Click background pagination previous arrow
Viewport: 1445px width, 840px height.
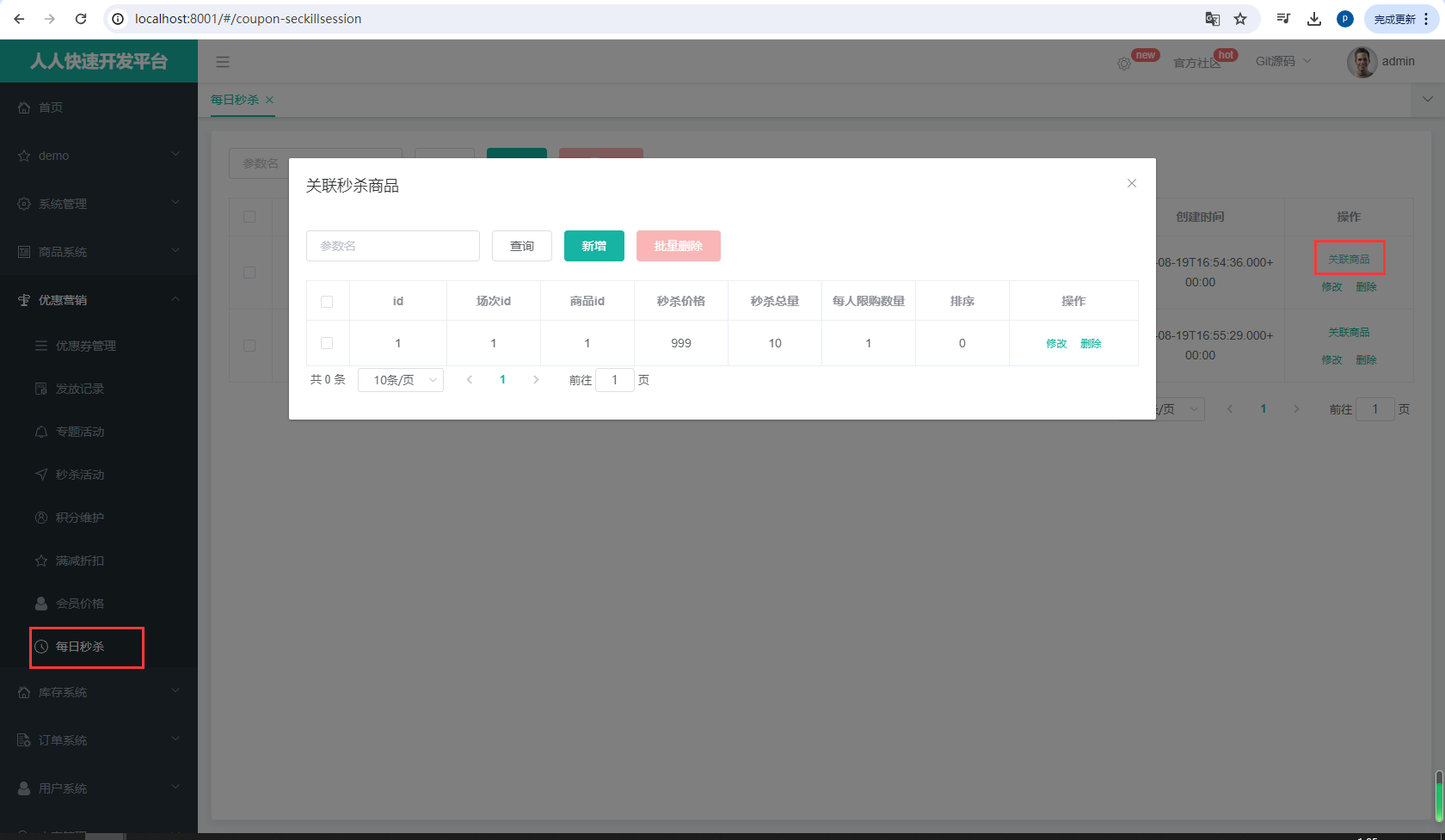(x=1230, y=409)
